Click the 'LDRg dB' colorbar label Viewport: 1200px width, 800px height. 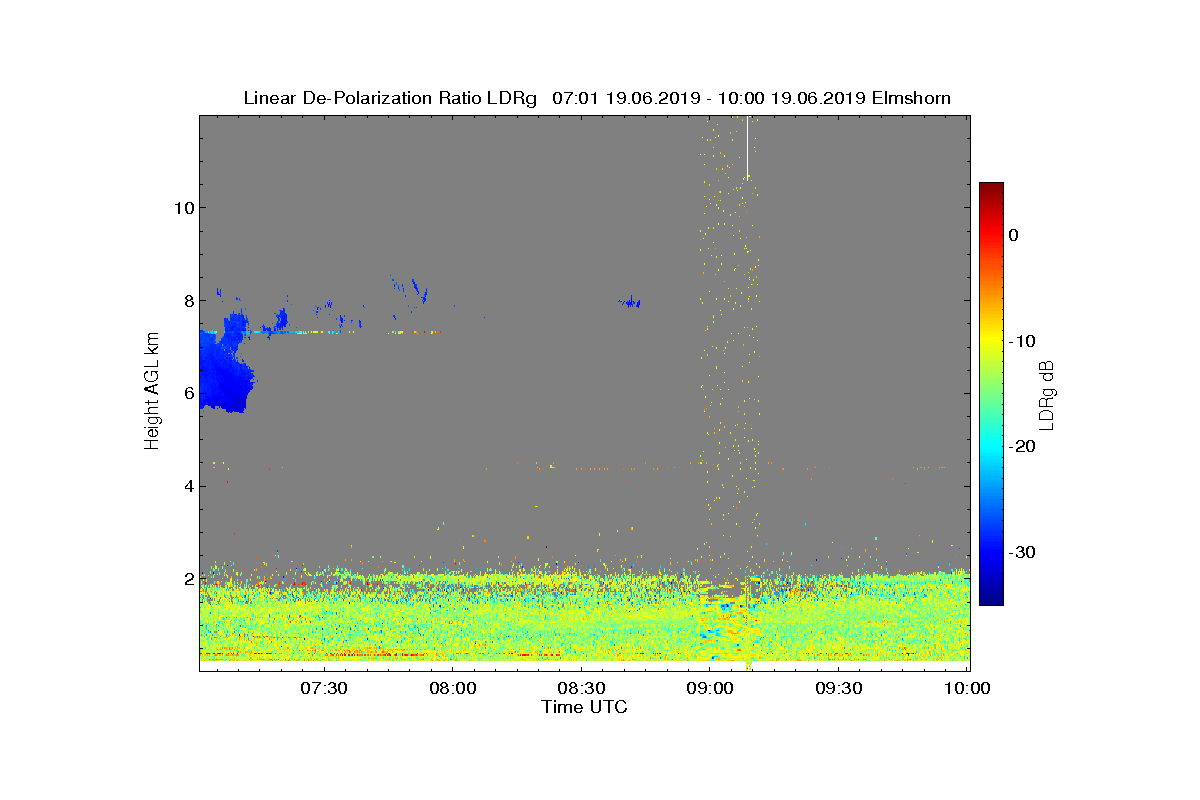pyautogui.click(x=1047, y=394)
